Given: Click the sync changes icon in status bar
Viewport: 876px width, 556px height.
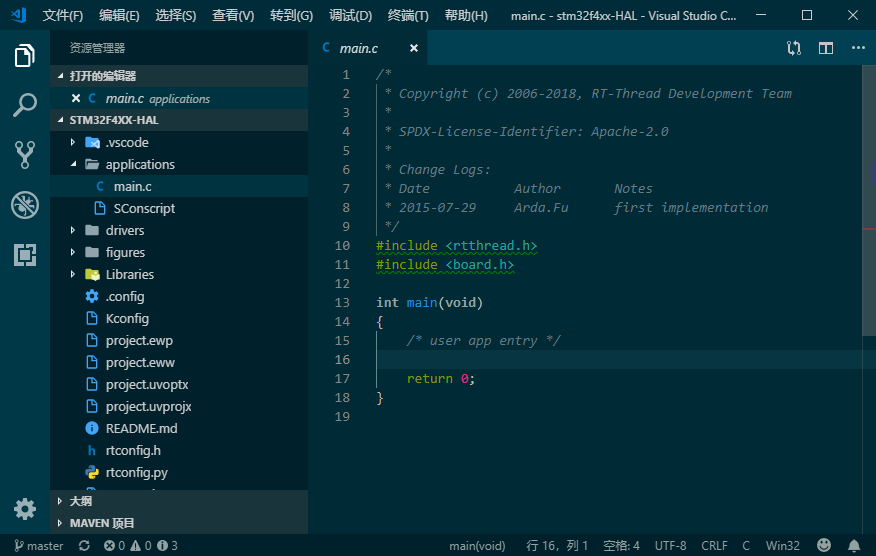Looking at the screenshot, I should point(84,545).
